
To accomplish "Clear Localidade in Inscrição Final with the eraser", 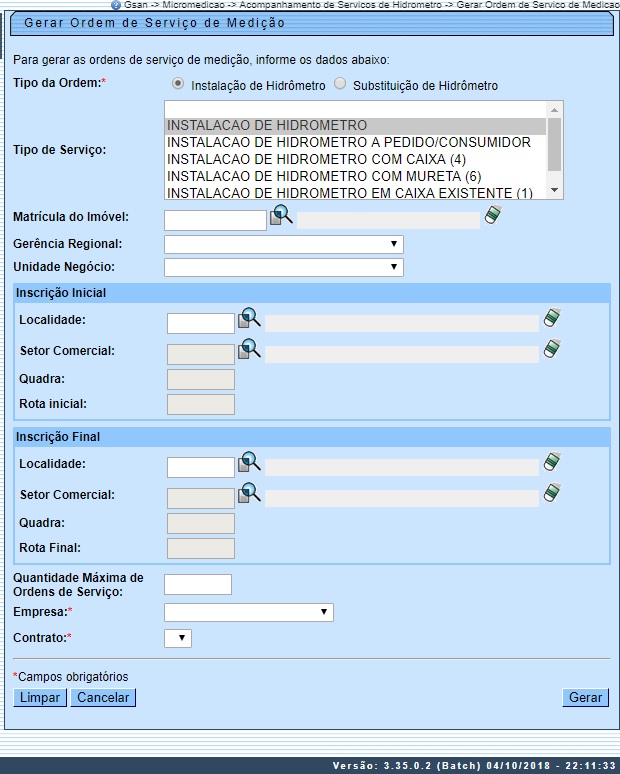I will [x=552, y=463].
